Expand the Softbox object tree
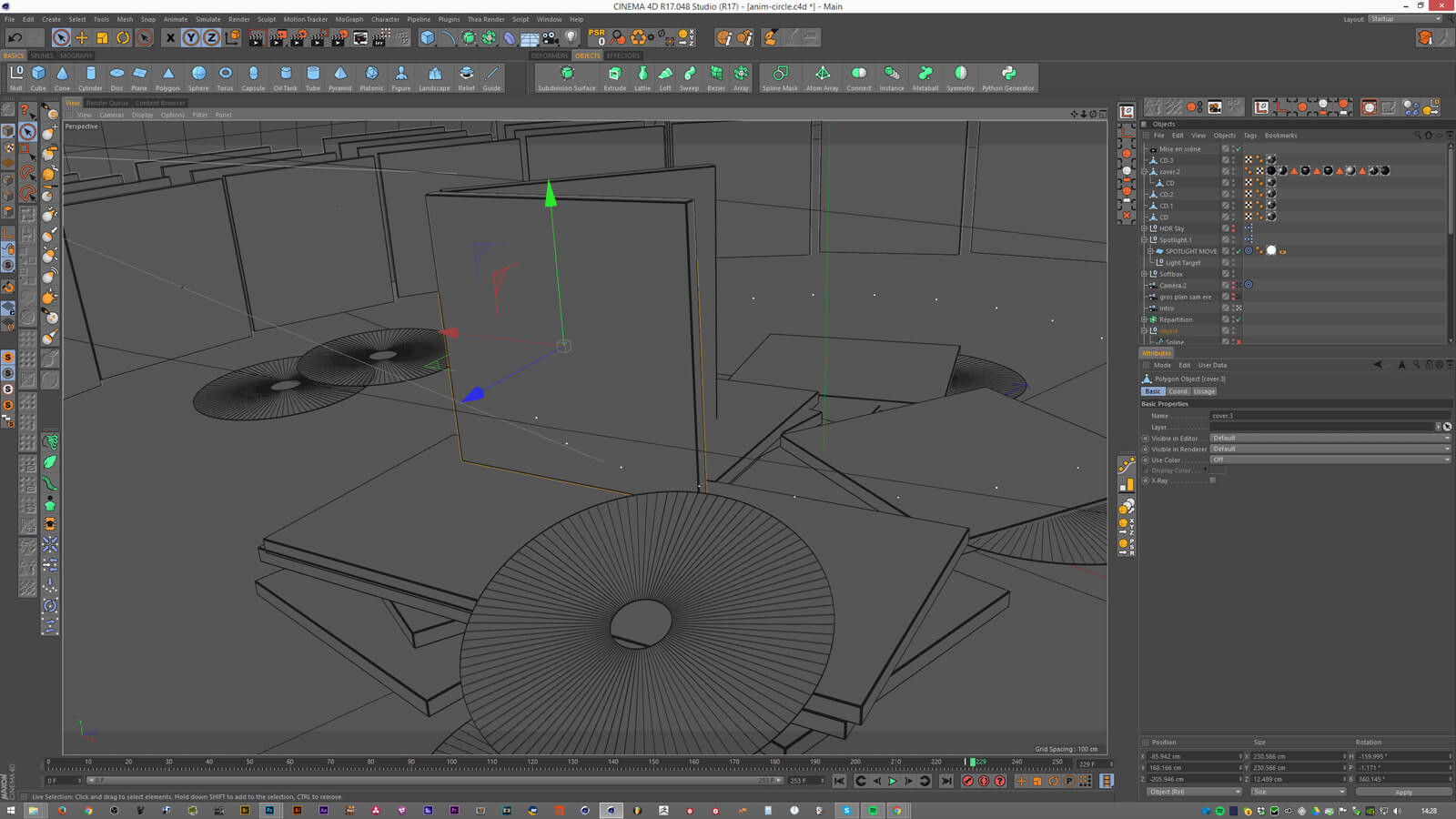This screenshot has height=819, width=1456. coord(1145,274)
